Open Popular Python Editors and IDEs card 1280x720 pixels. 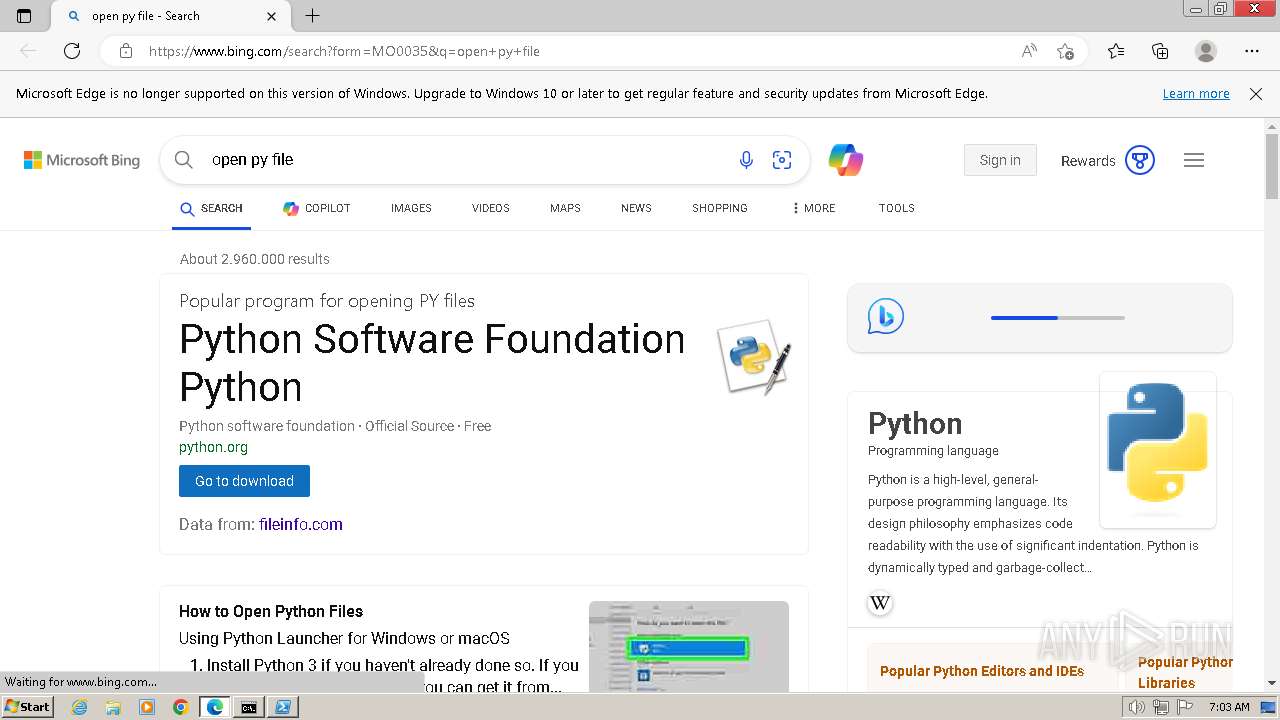[x=982, y=671]
